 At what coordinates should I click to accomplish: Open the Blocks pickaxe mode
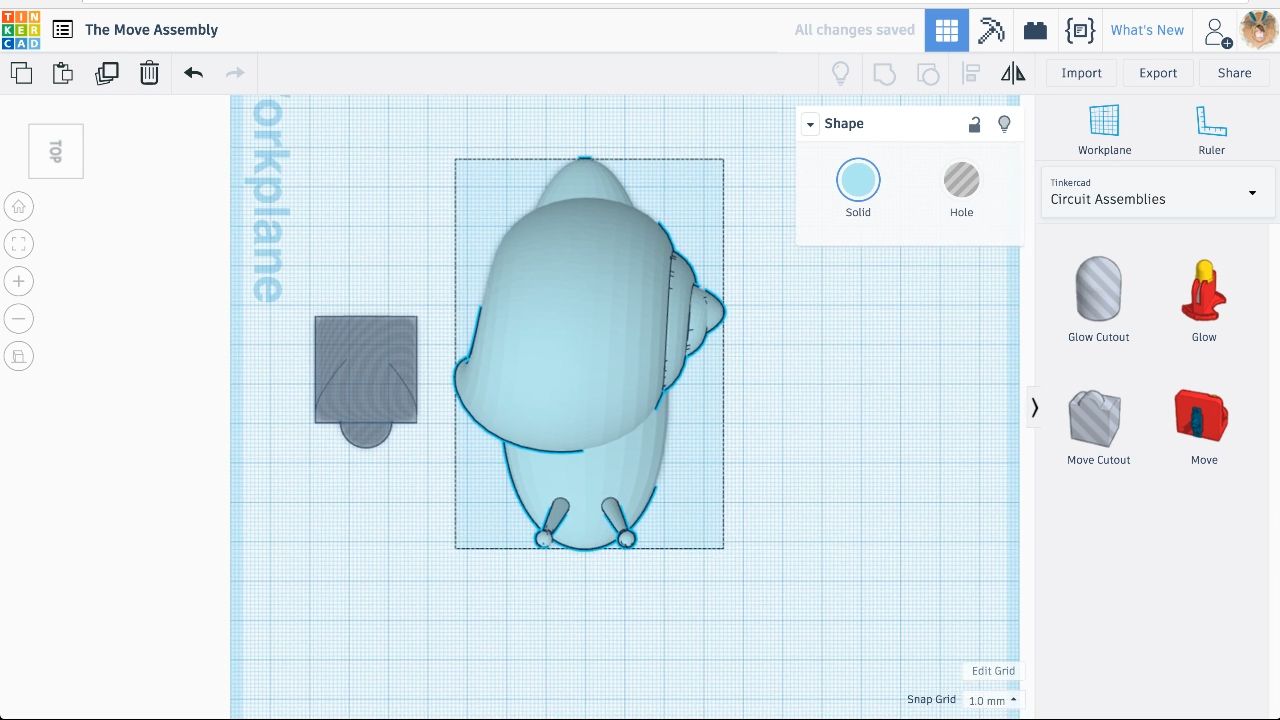pyautogui.click(x=991, y=30)
